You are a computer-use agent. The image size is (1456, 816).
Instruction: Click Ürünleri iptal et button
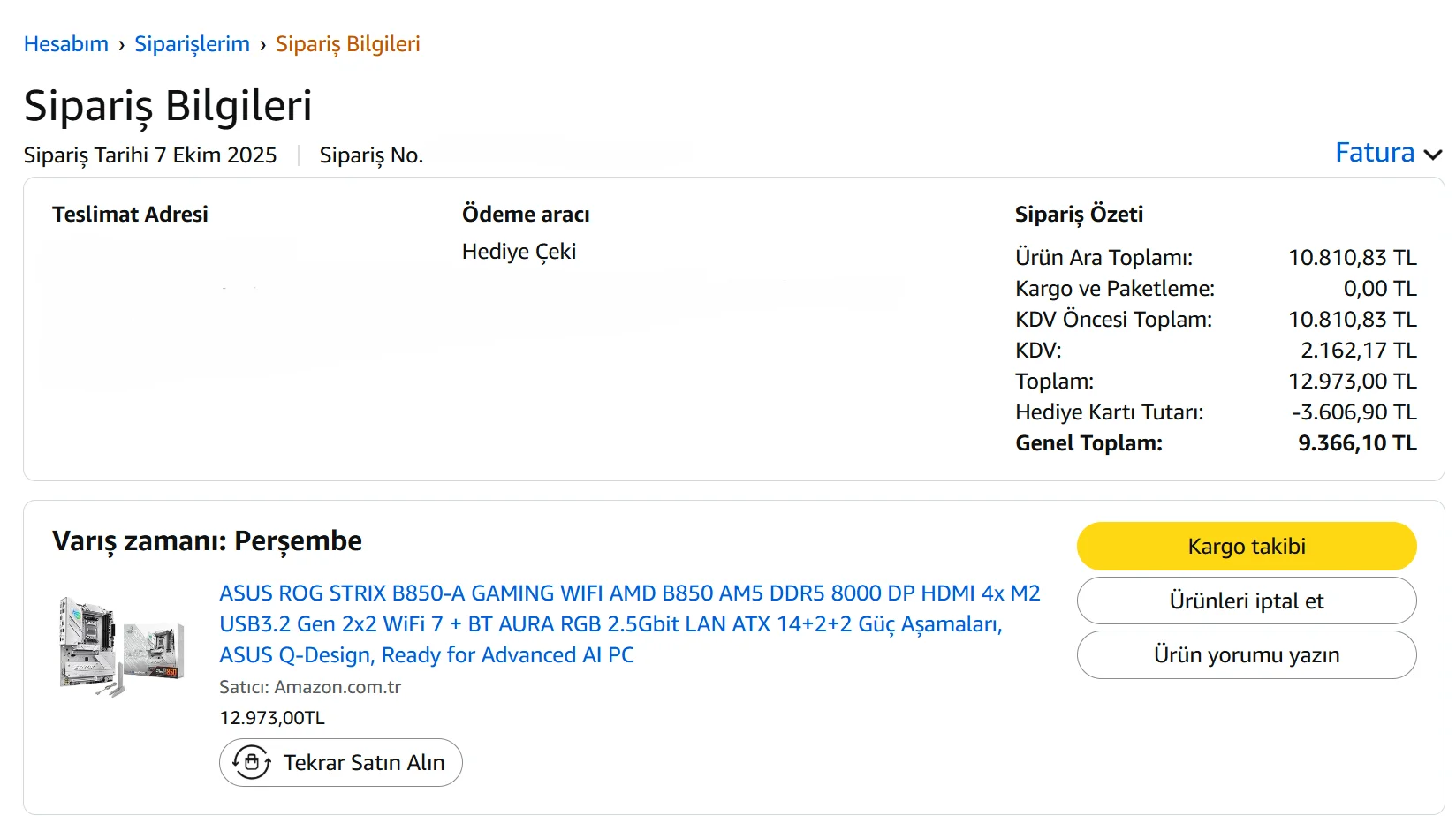(1246, 601)
